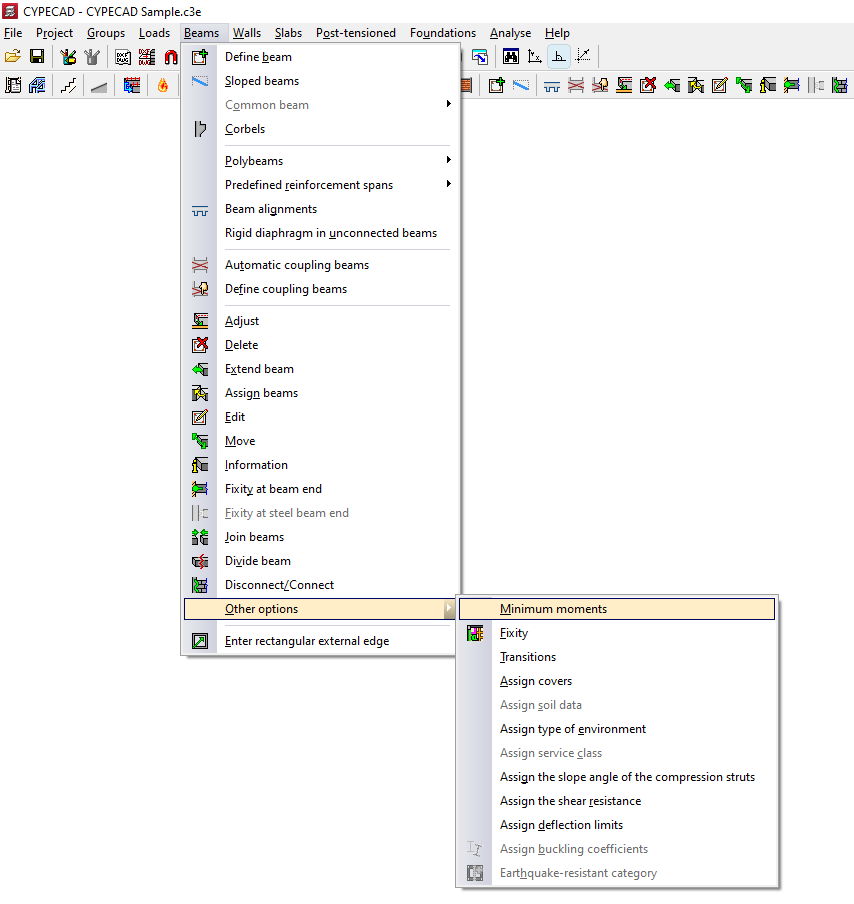Click the Y-X axes toolbar icon

tap(535, 56)
